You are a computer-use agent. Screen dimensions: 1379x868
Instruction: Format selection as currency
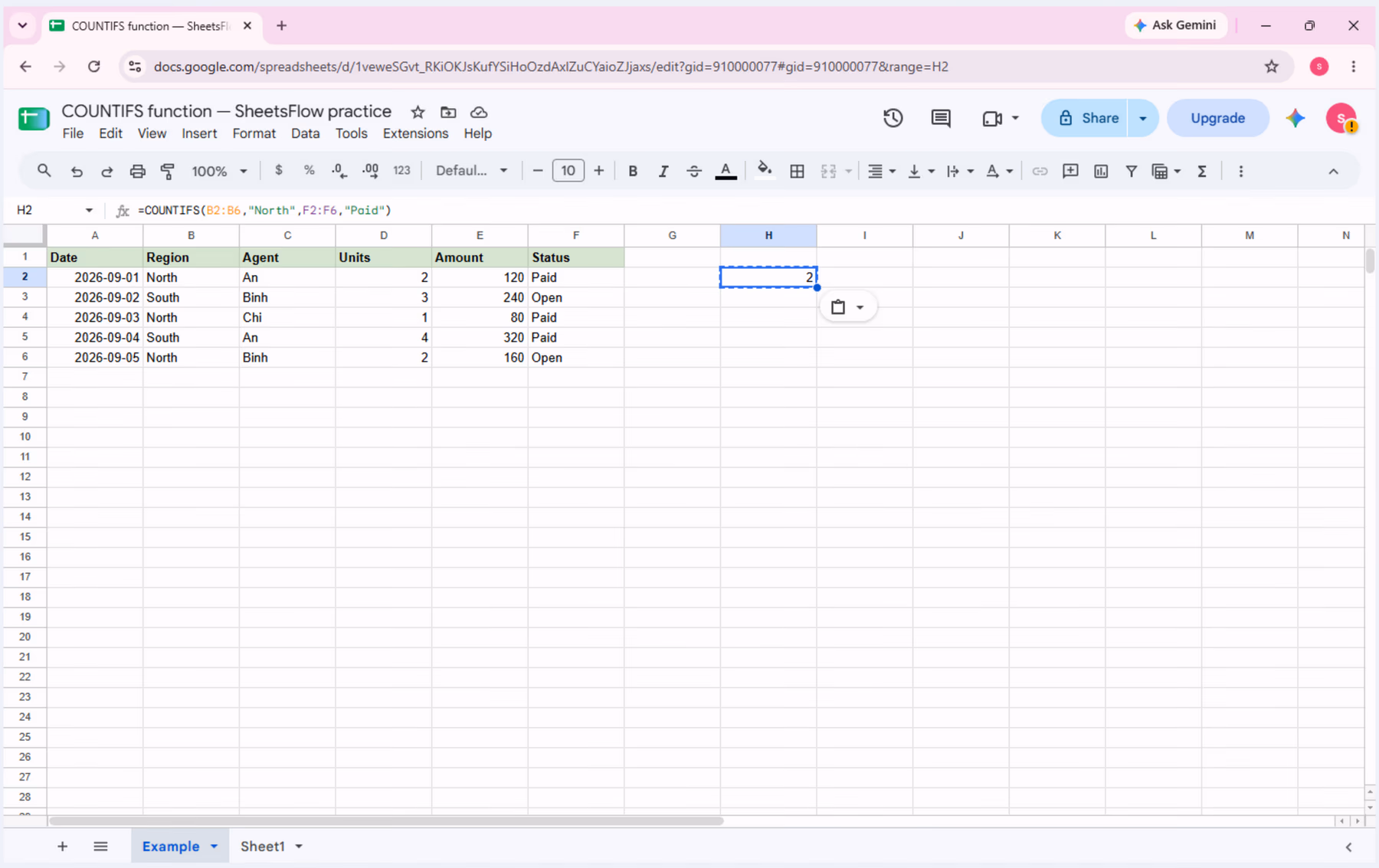click(x=279, y=171)
